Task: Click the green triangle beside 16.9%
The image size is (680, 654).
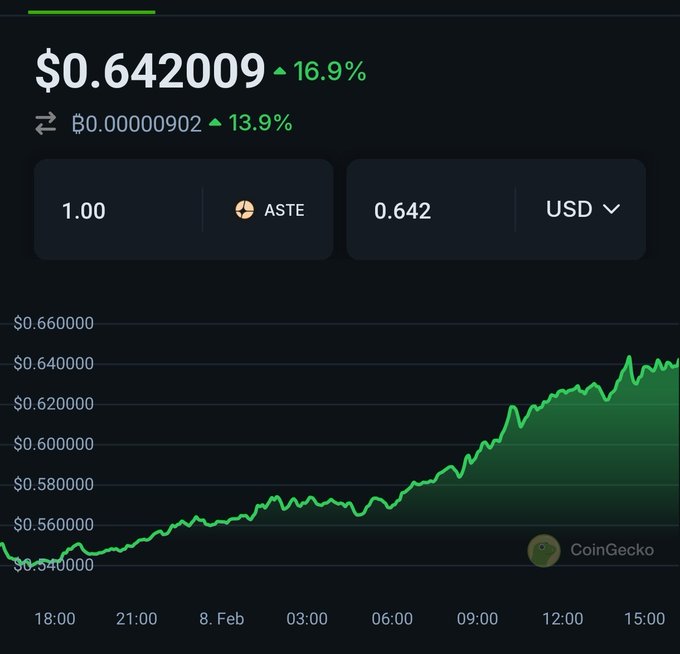Action: [280, 72]
